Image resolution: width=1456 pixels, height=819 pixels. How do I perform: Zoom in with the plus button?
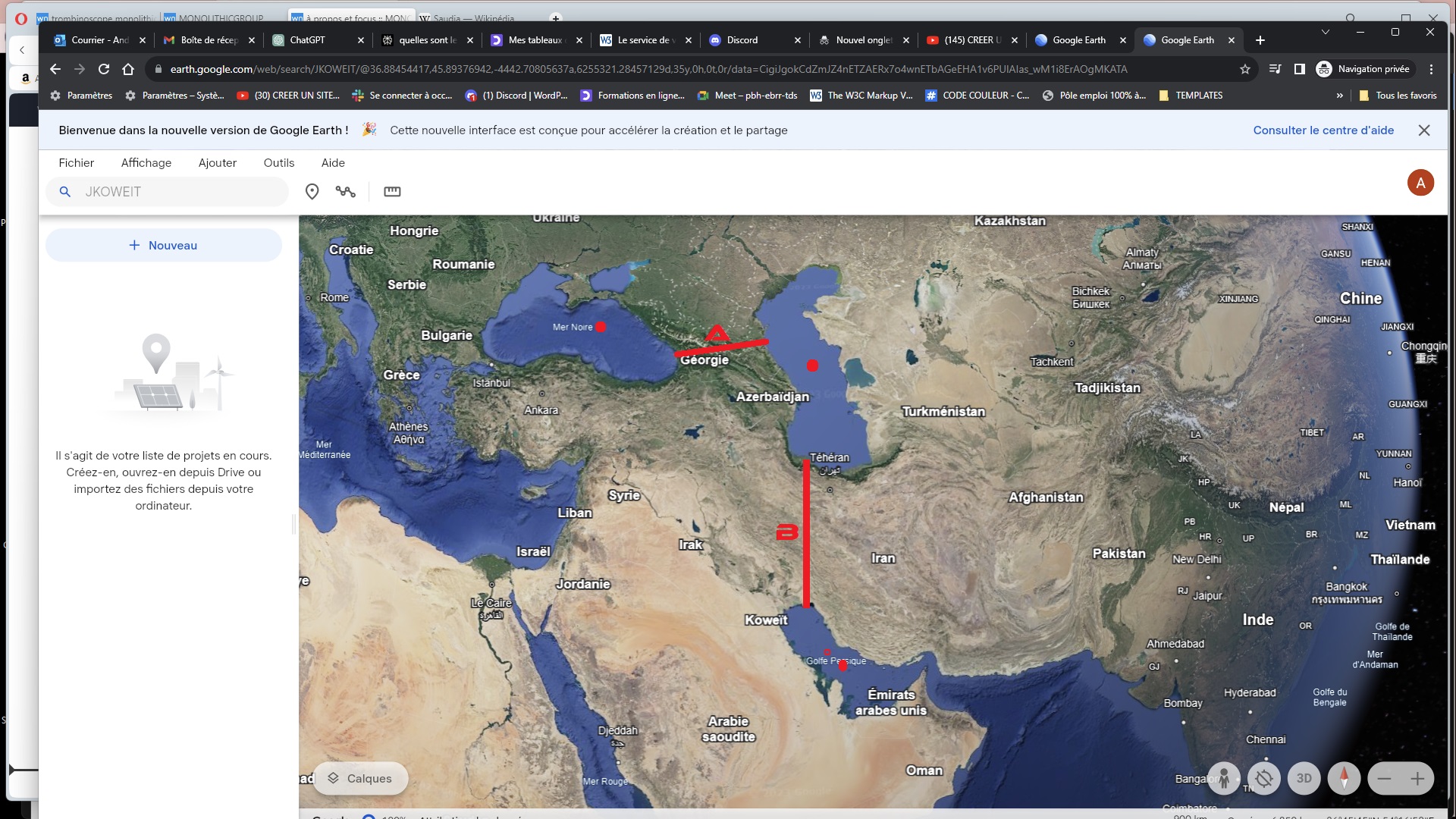coord(1417,778)
